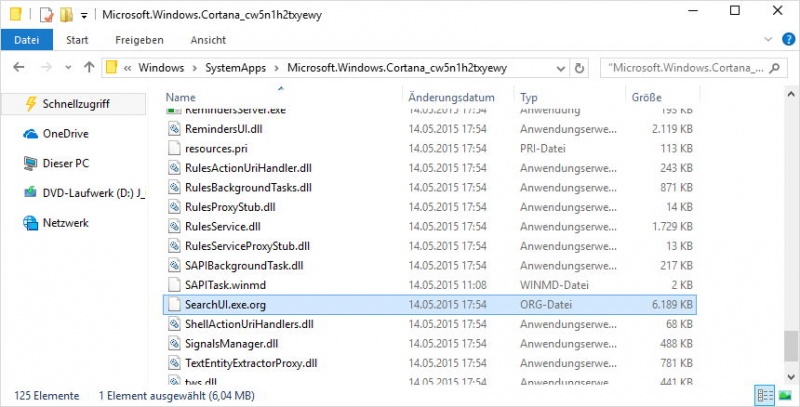The width and height of the screenshot is (800, 407).
Task: Switch to the Ansicht ribbon tab
Action: [x=208, y=40]
